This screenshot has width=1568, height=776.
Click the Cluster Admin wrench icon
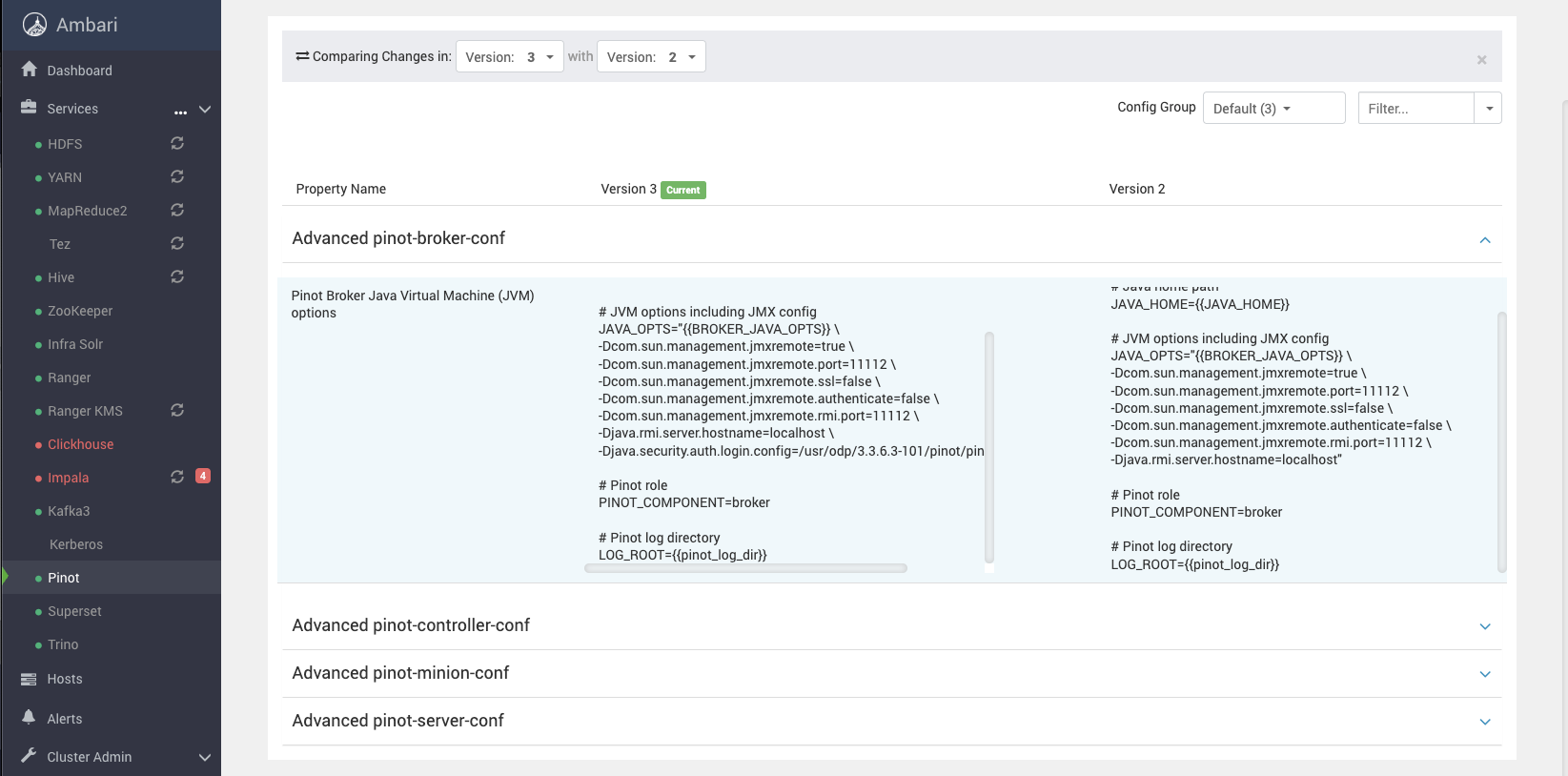coord(29,756)
